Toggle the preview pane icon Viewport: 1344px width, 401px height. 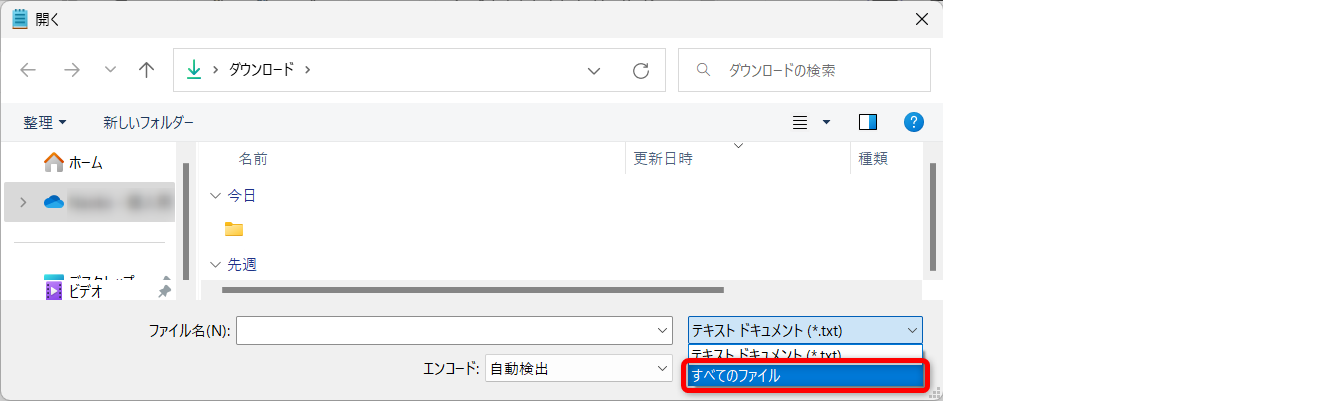[868, 122]
